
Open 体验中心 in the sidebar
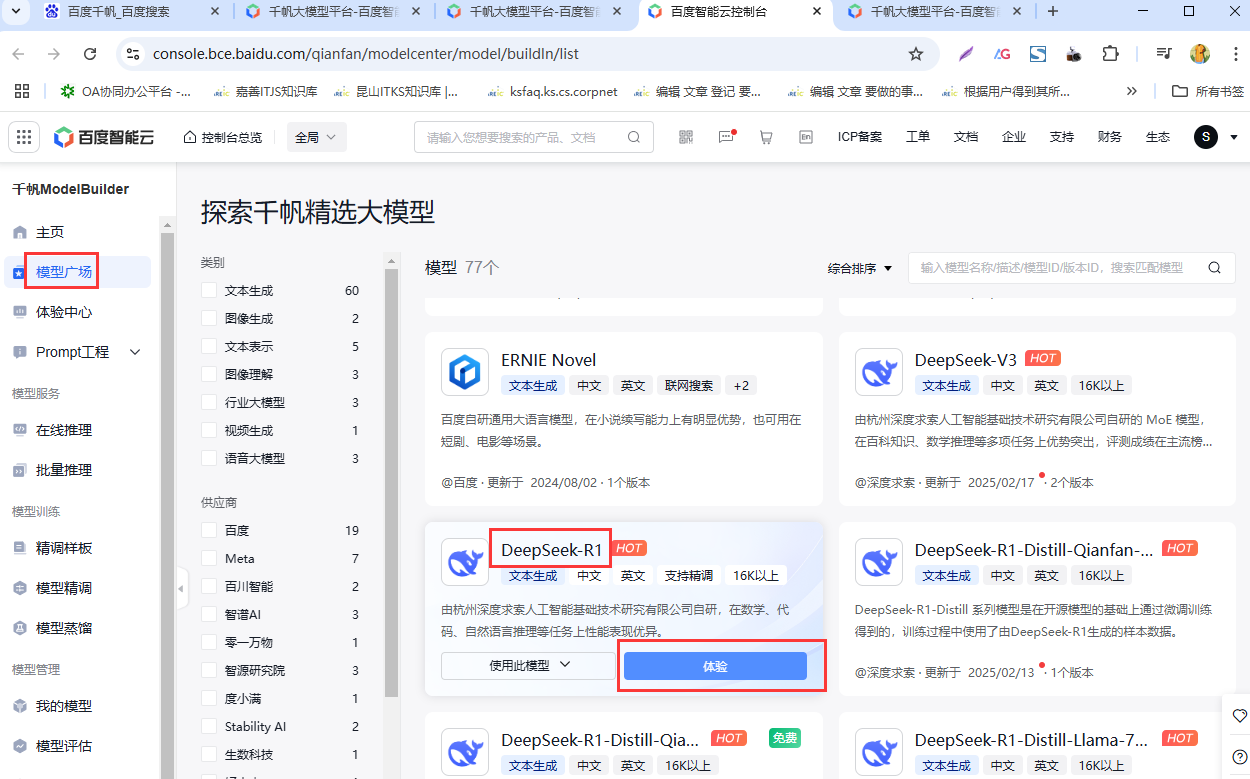[64, 312]
